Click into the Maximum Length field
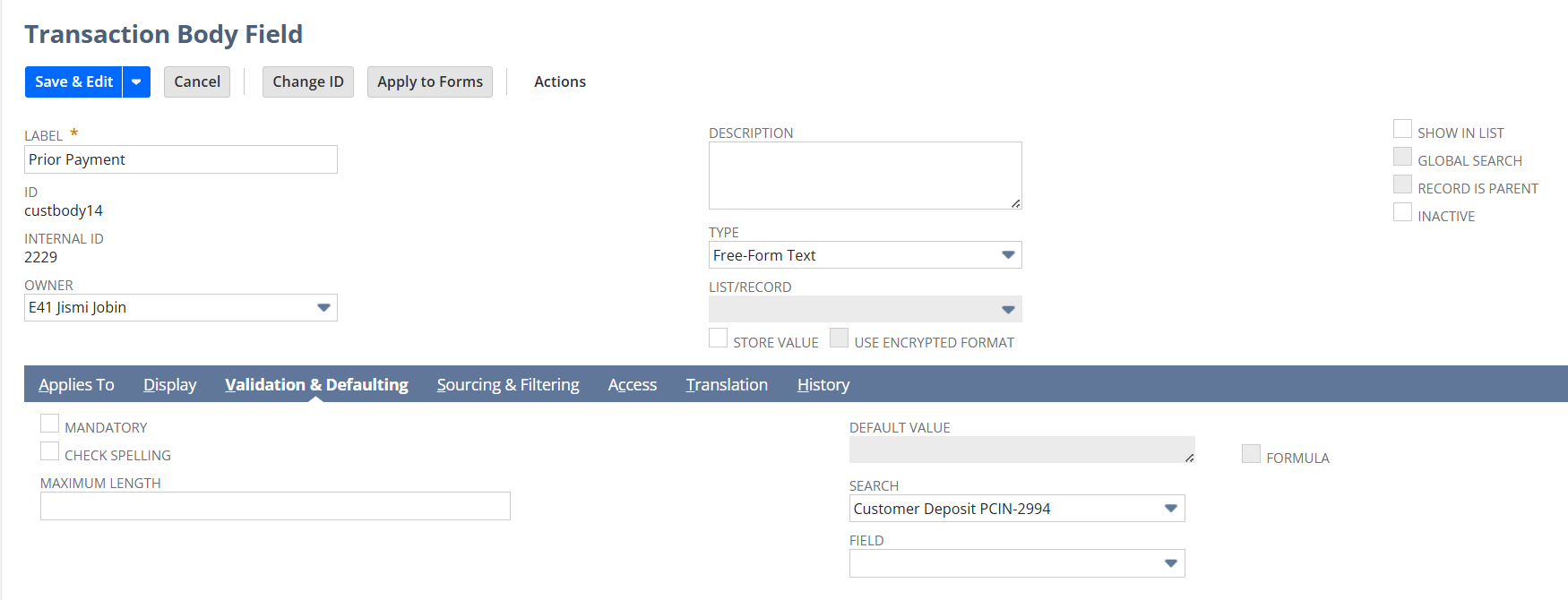 tap(275, 506)
